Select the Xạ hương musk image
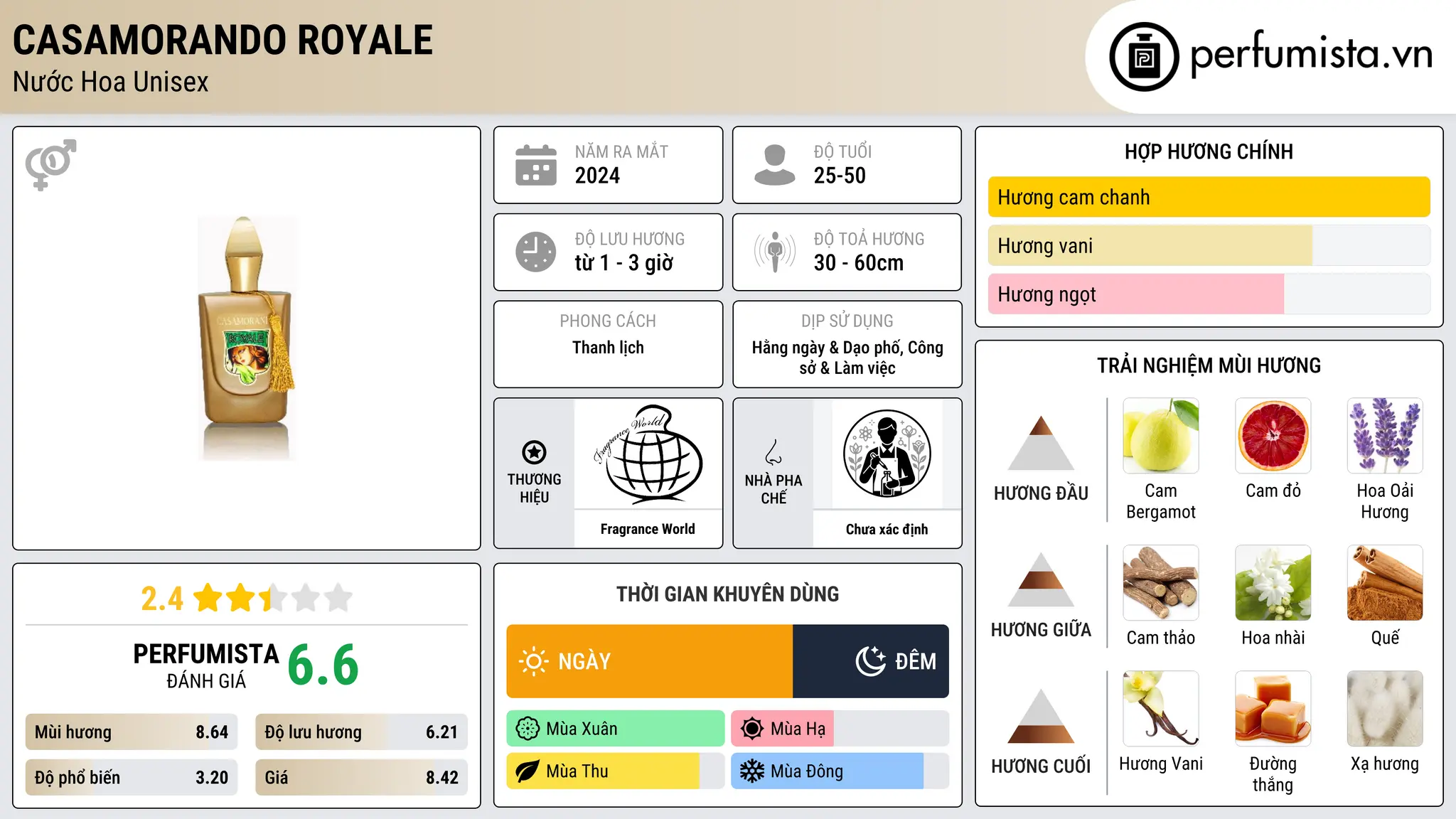1456x819 pixels. tap(1385, 709)
